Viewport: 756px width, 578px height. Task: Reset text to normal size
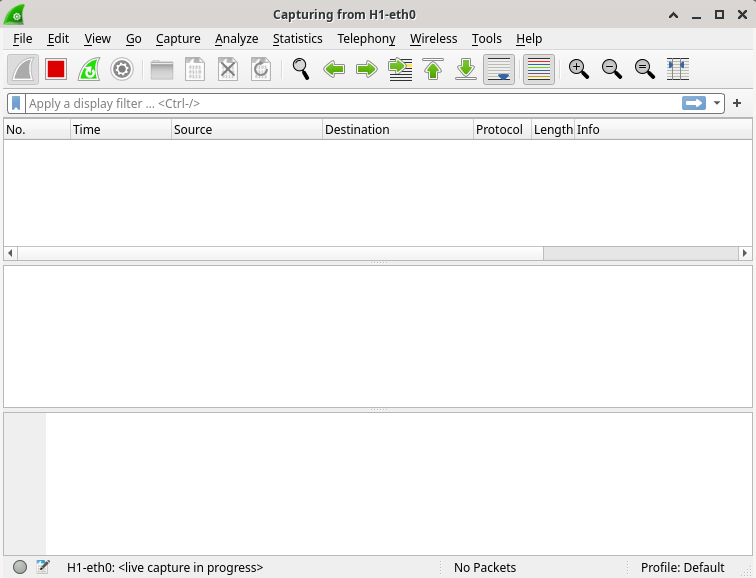coord(645,69)
